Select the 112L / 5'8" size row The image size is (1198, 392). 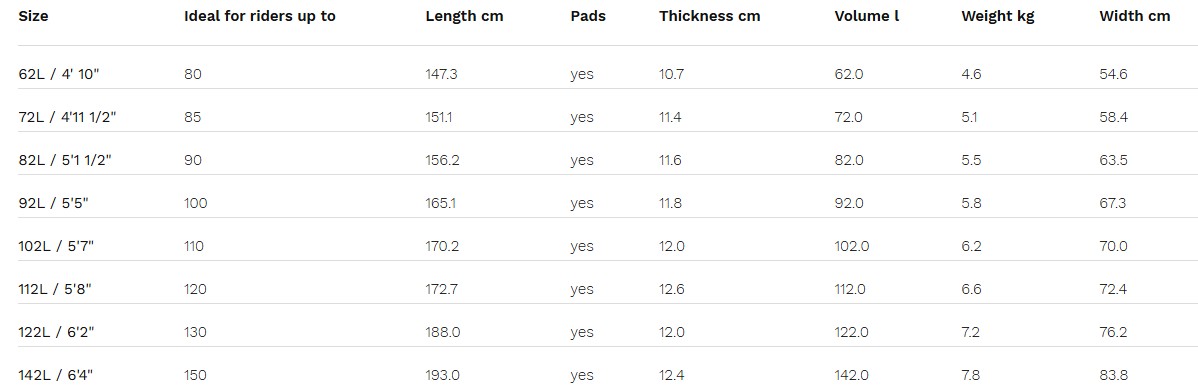[599, 290]
